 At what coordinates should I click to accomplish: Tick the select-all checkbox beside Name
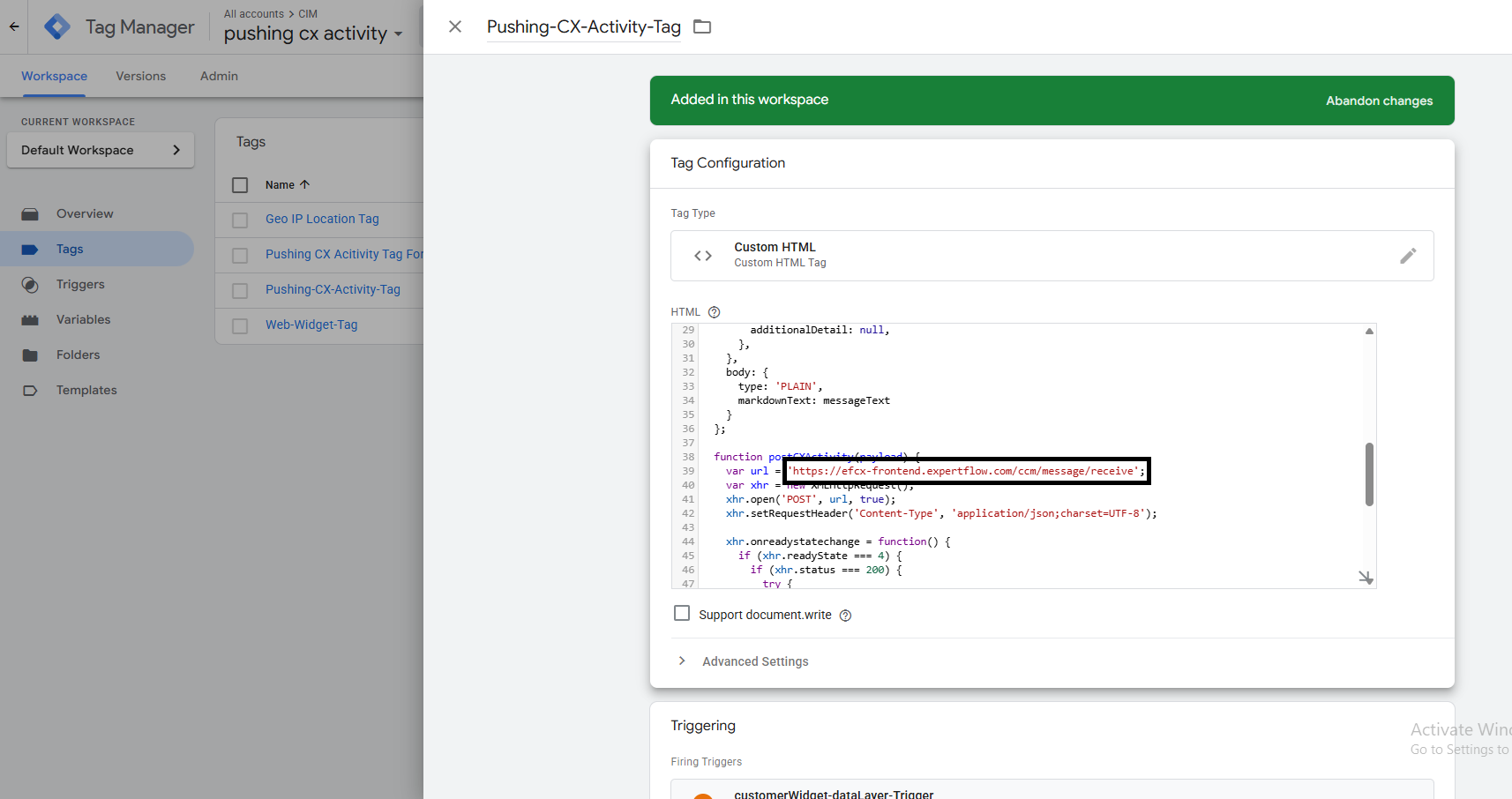[x=240, y=185]
